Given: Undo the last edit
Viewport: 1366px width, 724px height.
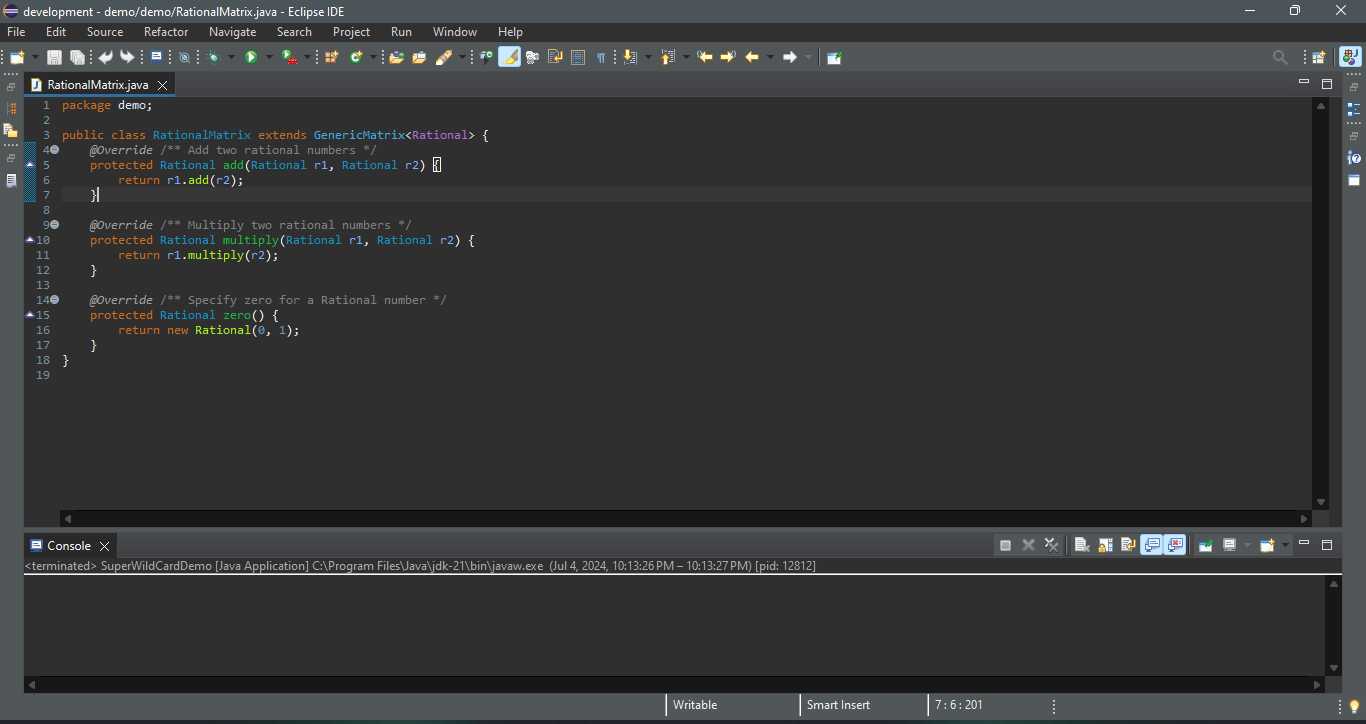Looking at the screenshot, I should click(105, 58).
